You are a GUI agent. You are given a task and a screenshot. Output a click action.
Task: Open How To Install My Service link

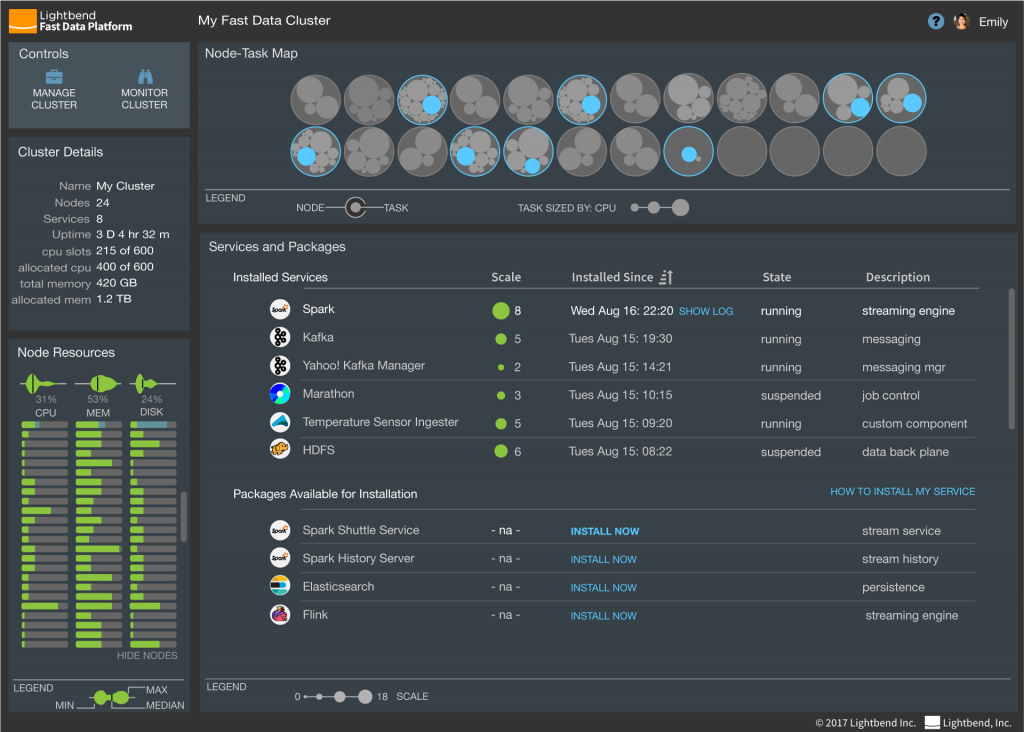(903, 491)
